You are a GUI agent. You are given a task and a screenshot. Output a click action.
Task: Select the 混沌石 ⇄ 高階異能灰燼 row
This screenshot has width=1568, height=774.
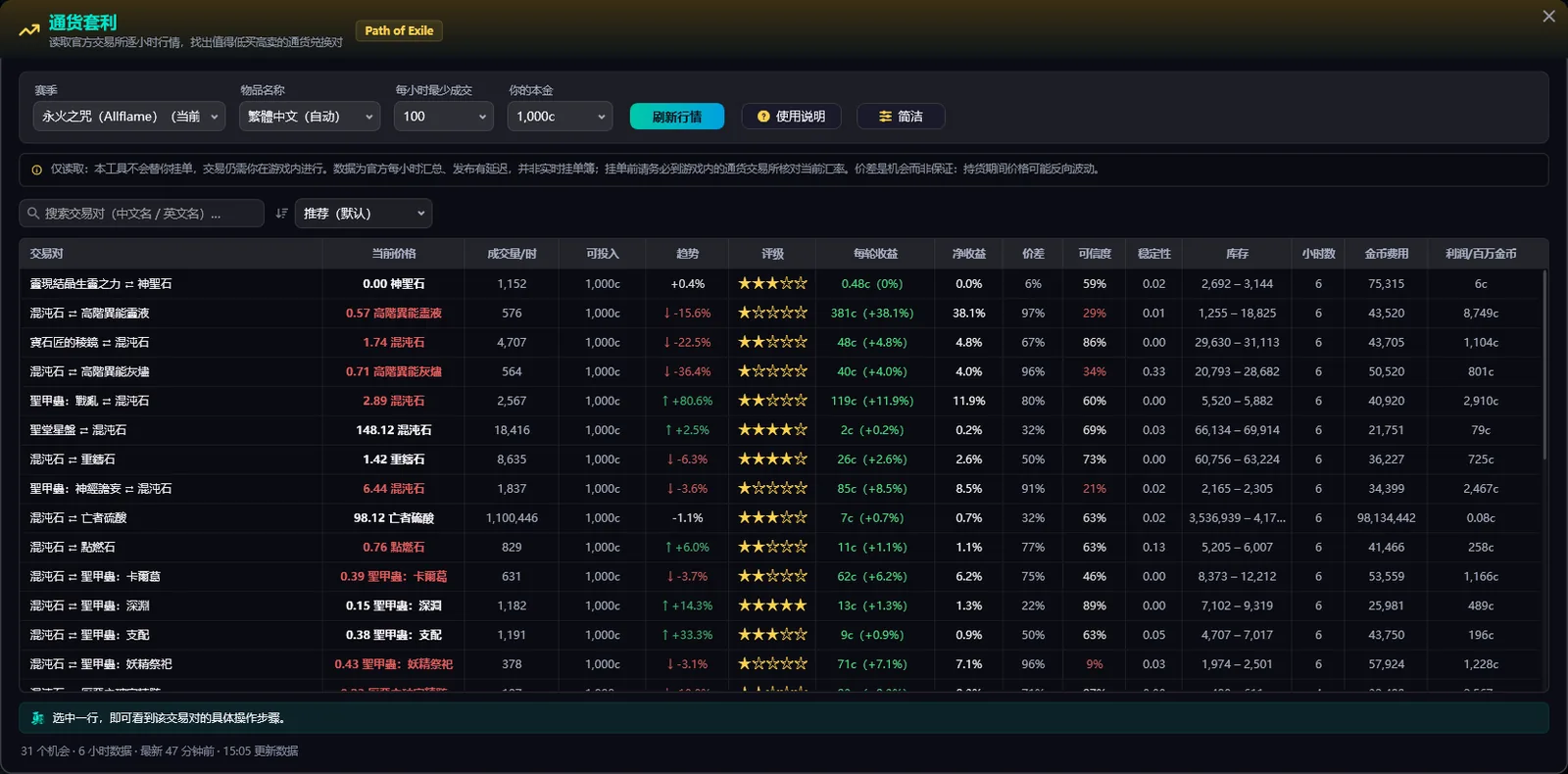pos(780,371)
